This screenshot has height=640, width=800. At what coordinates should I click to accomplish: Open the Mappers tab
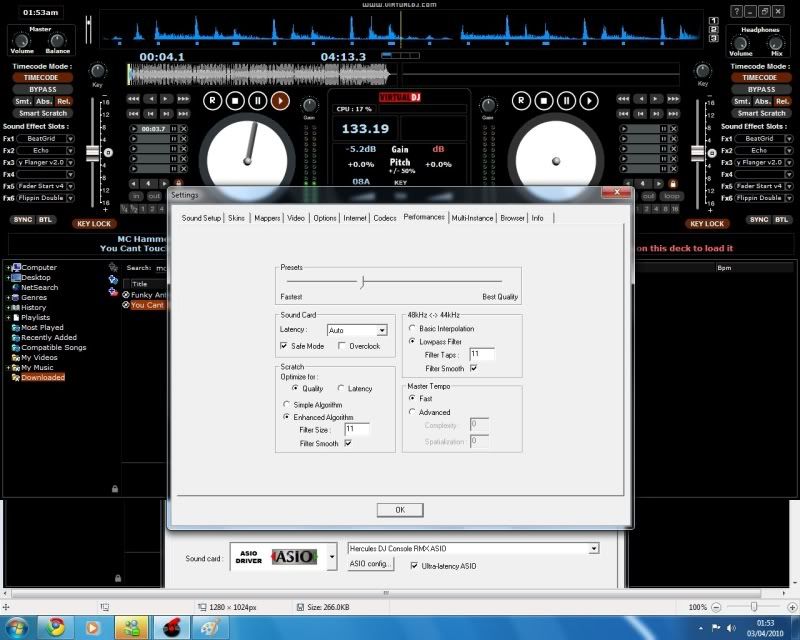(267, 218)
